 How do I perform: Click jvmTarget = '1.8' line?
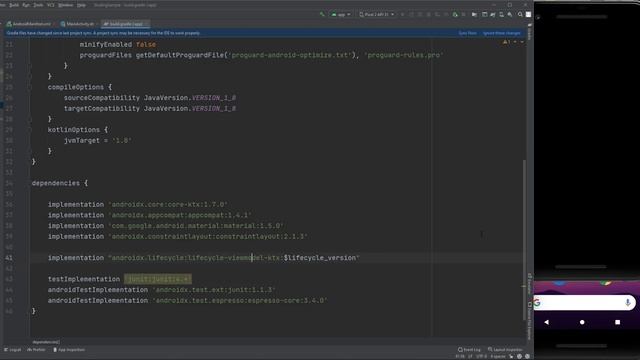pyautogui.click(x=98, y=140)
